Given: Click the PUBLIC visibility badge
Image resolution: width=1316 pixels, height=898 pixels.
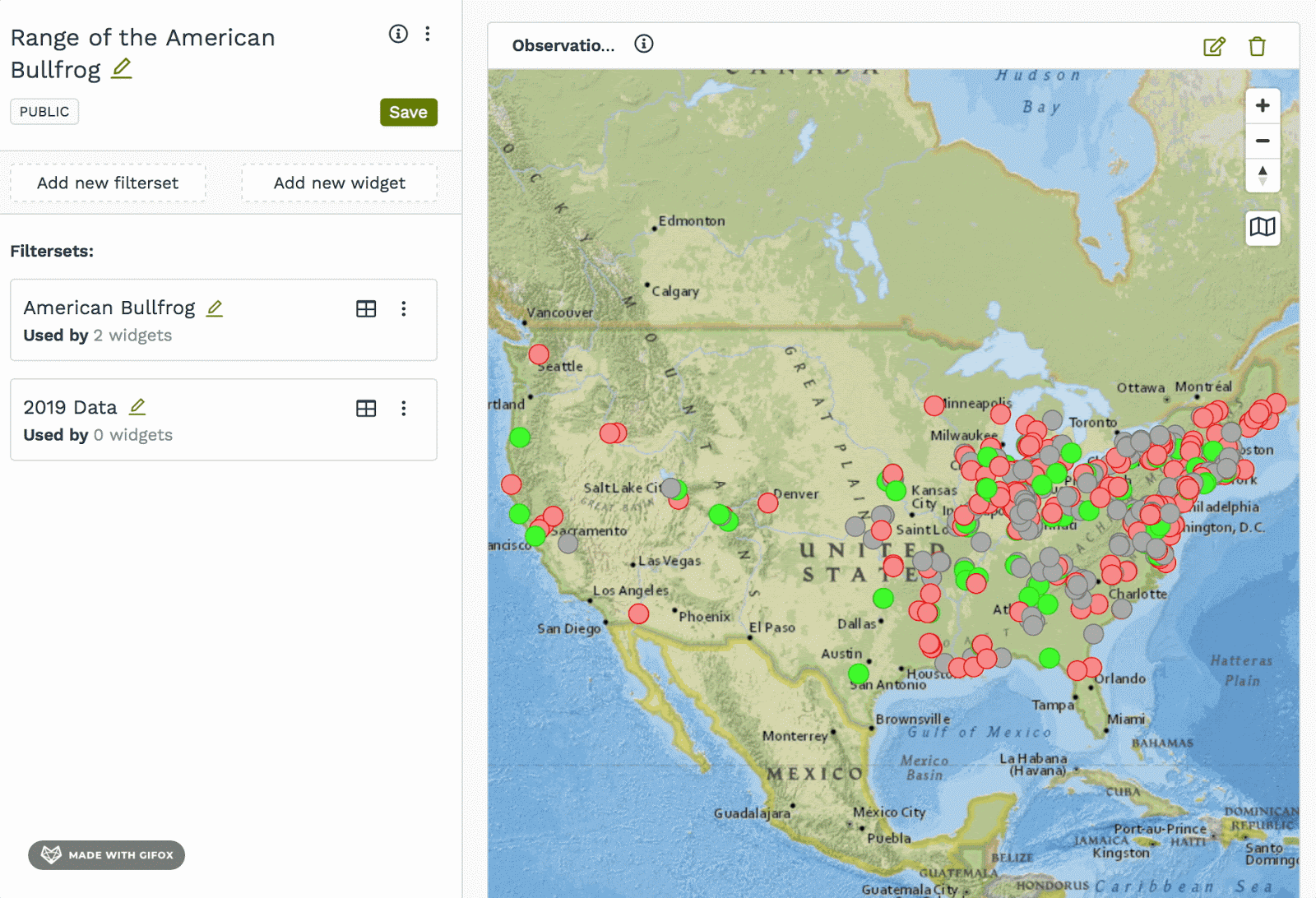Looking at the screenshot, I should pyautogui.click(x=44, y=112).
